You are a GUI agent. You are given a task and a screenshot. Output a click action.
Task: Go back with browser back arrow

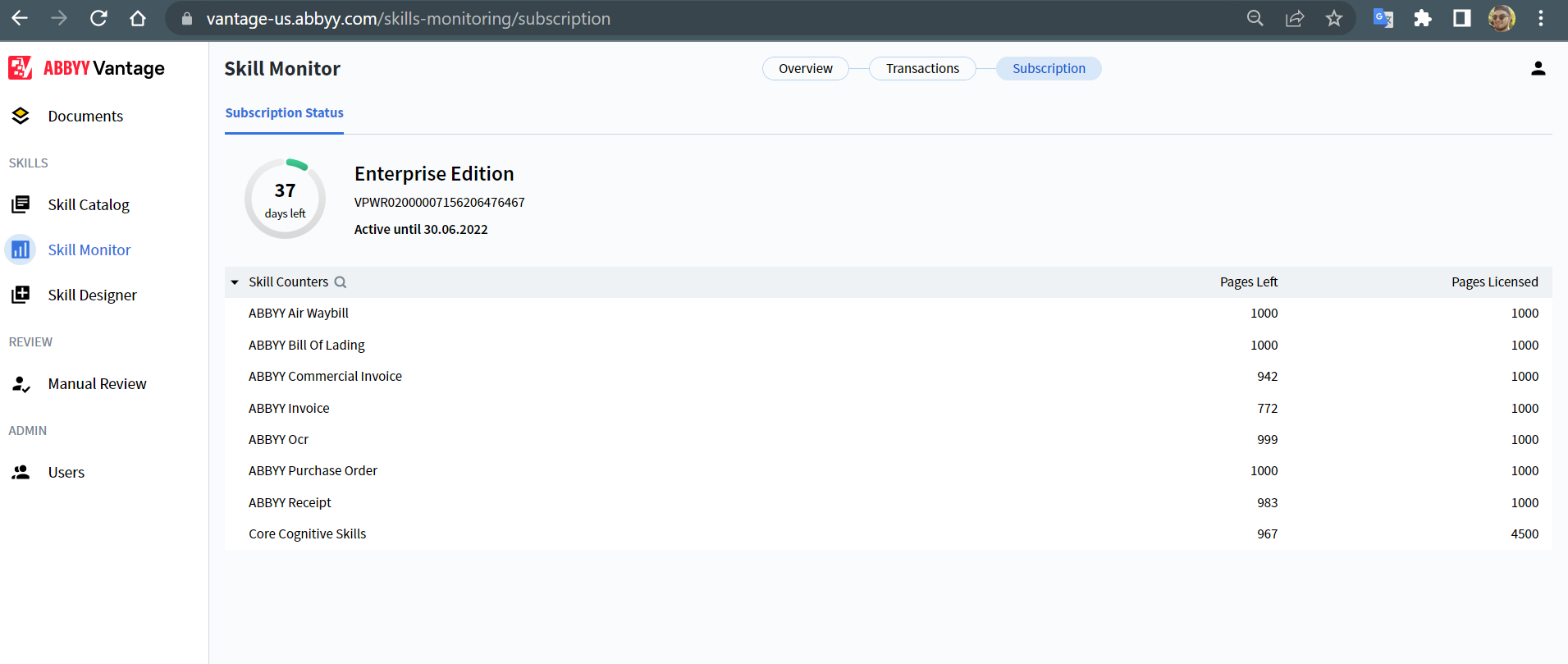coord(20,18)
